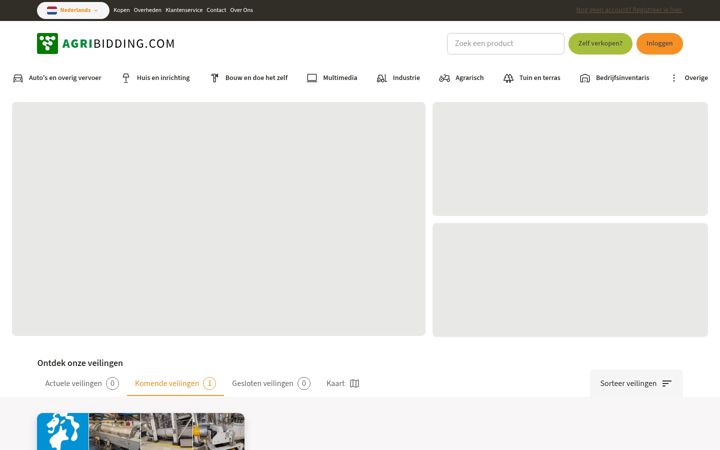Click the Zelf verkopen? button

click(x=600, y=44)
